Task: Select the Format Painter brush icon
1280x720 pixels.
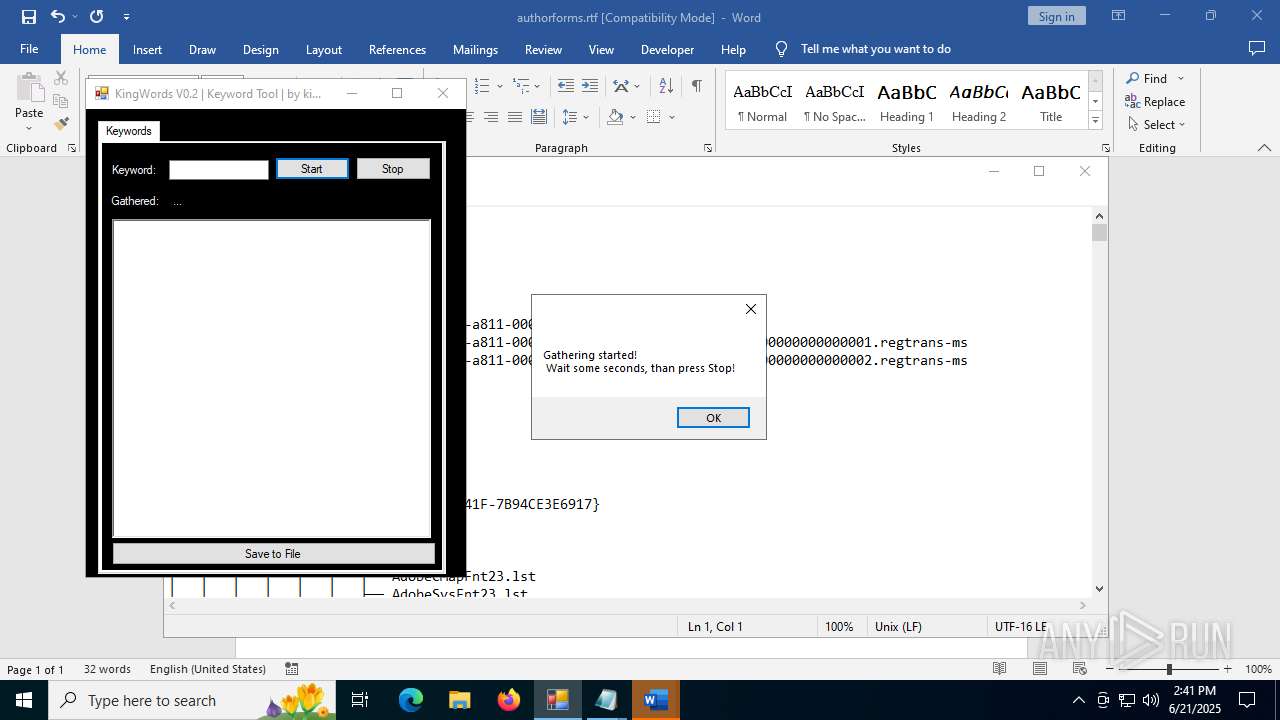Action: click(61, 124)
